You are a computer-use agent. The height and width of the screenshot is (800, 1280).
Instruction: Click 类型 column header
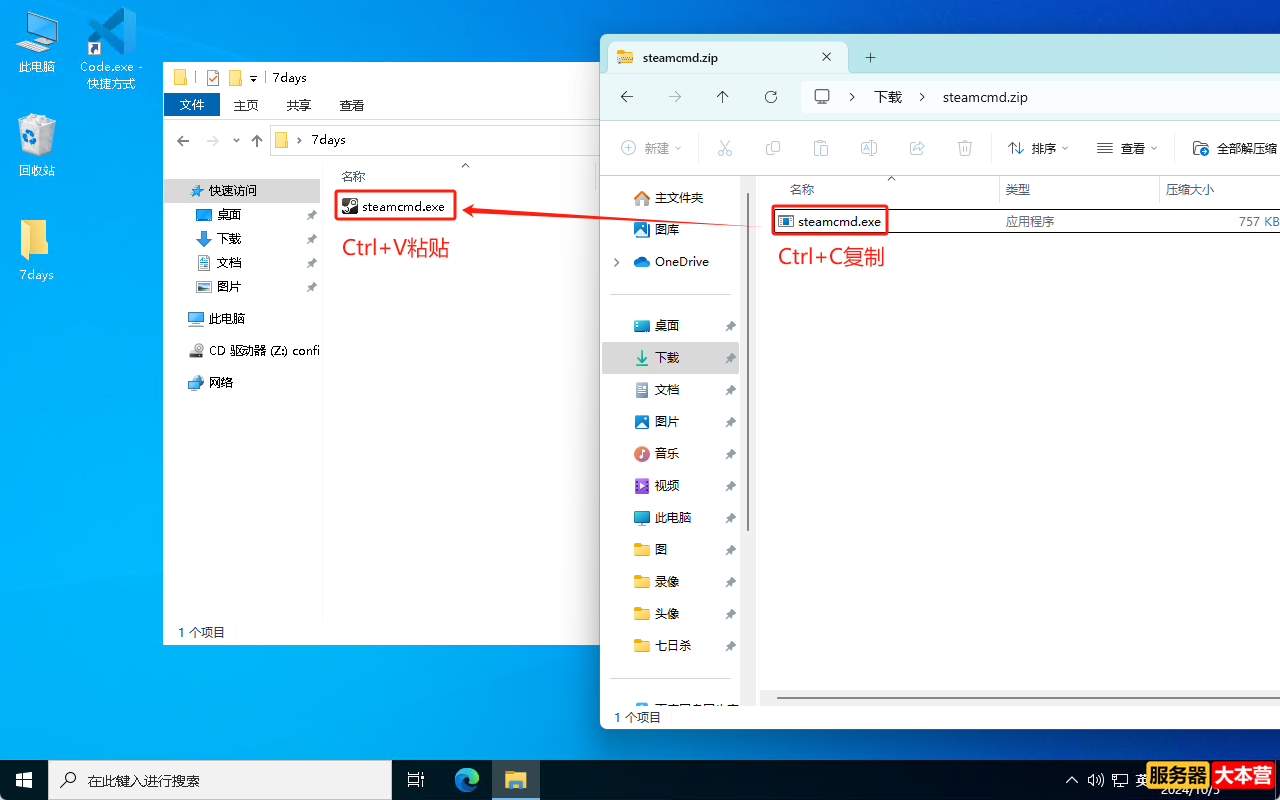[x=1017, y=189]
